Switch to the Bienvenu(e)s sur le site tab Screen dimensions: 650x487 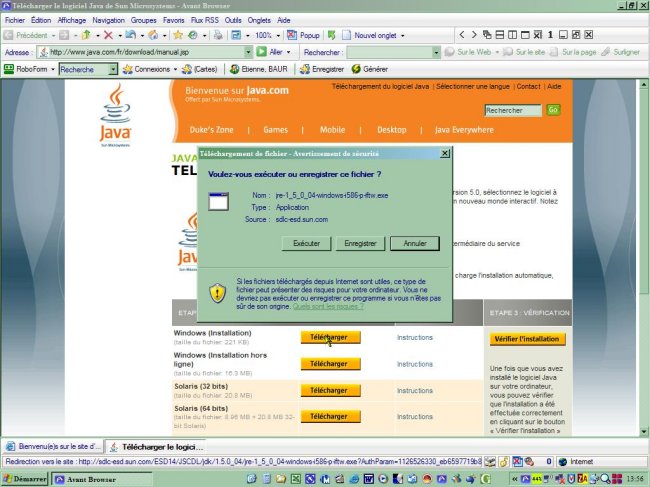click(x=53, y=446)
